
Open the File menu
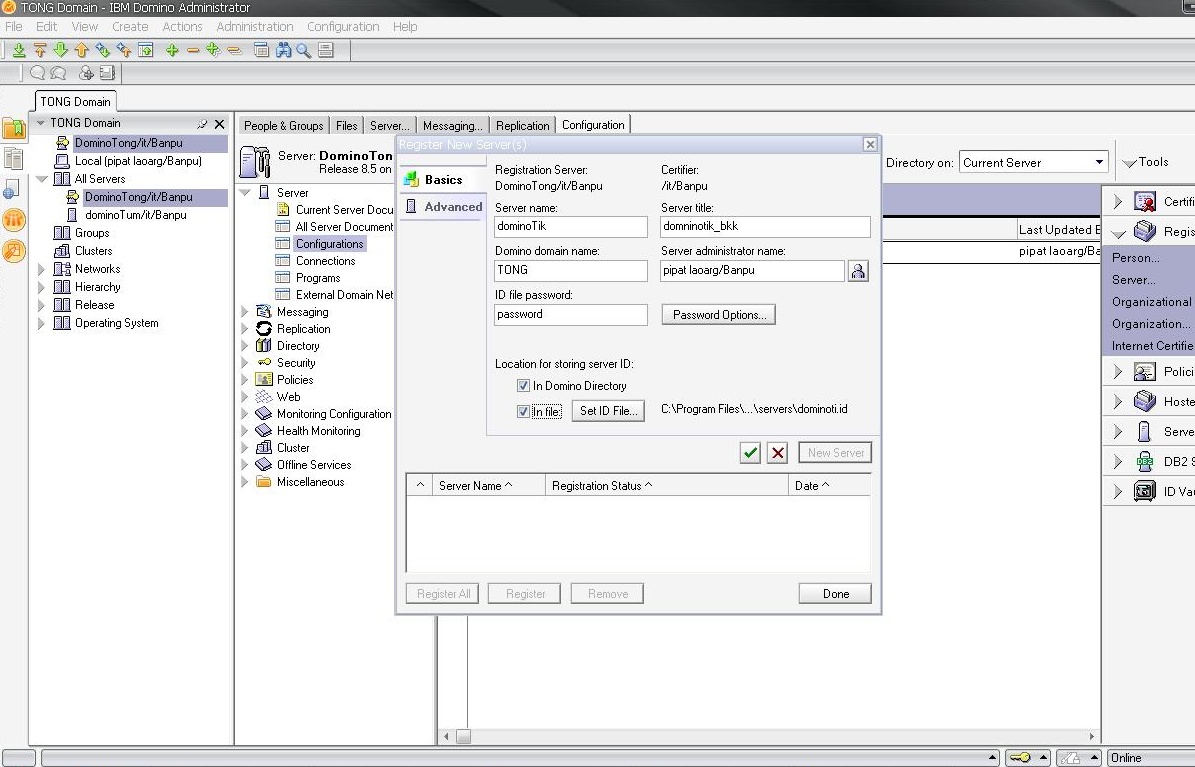pyautogui.click(x=14, y=27)
